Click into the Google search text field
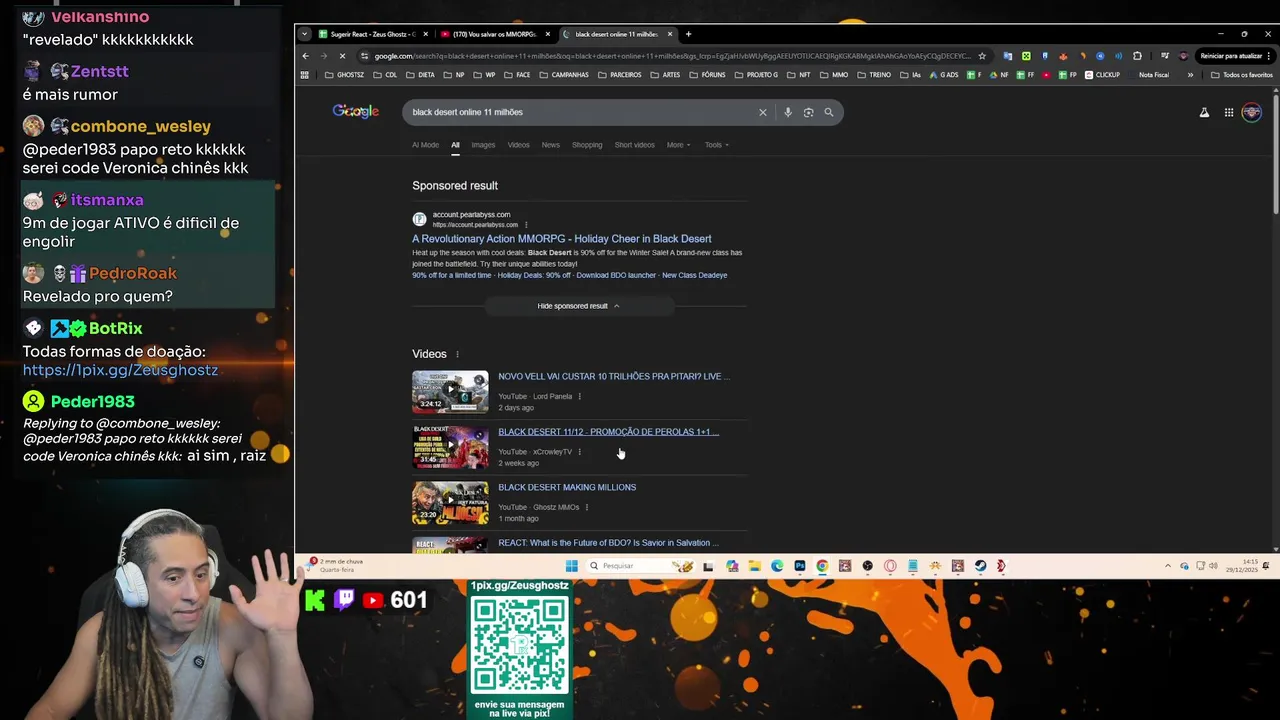1280x720 pixels. coord(580,112)
